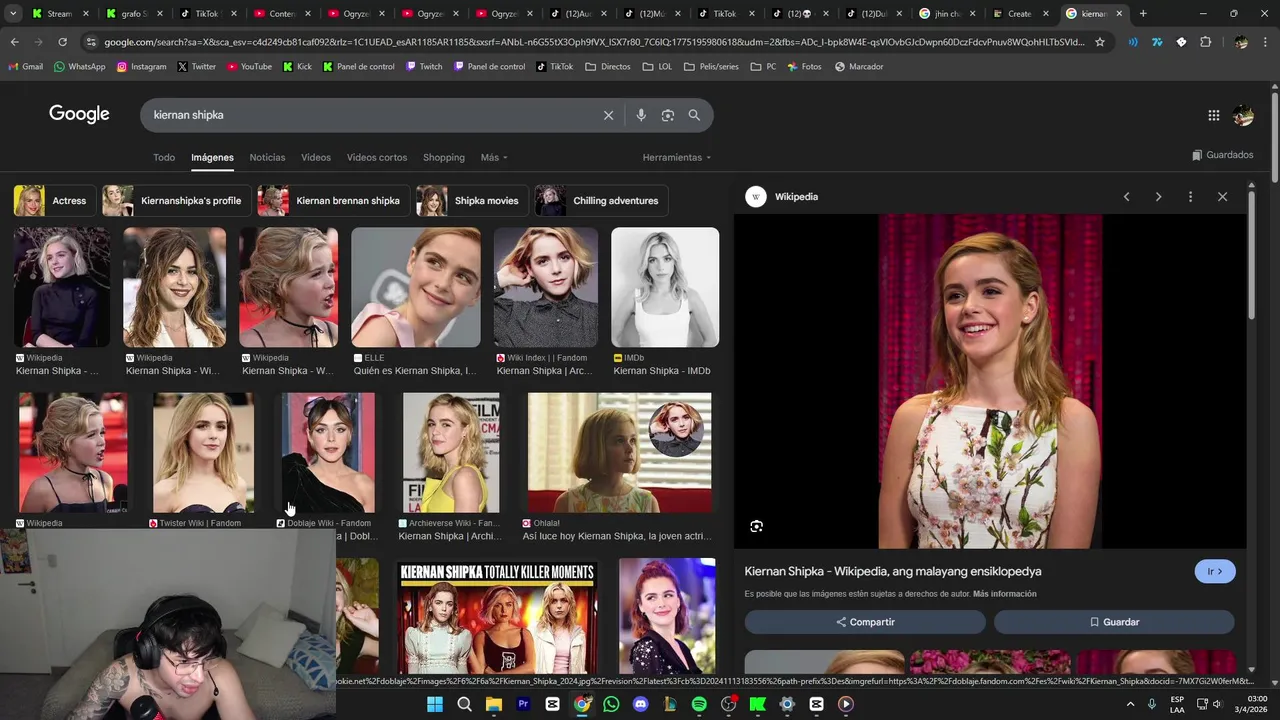Start voice search with microphone icon

[641, 115]
